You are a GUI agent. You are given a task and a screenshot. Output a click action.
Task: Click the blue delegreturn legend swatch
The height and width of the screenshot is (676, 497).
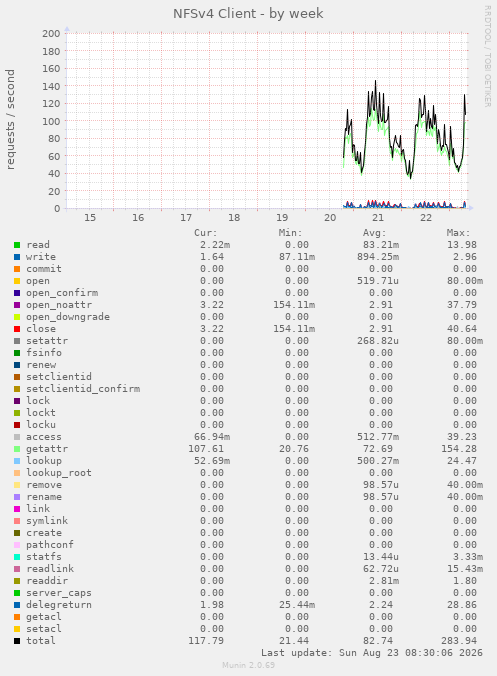(x=17, y=605)
